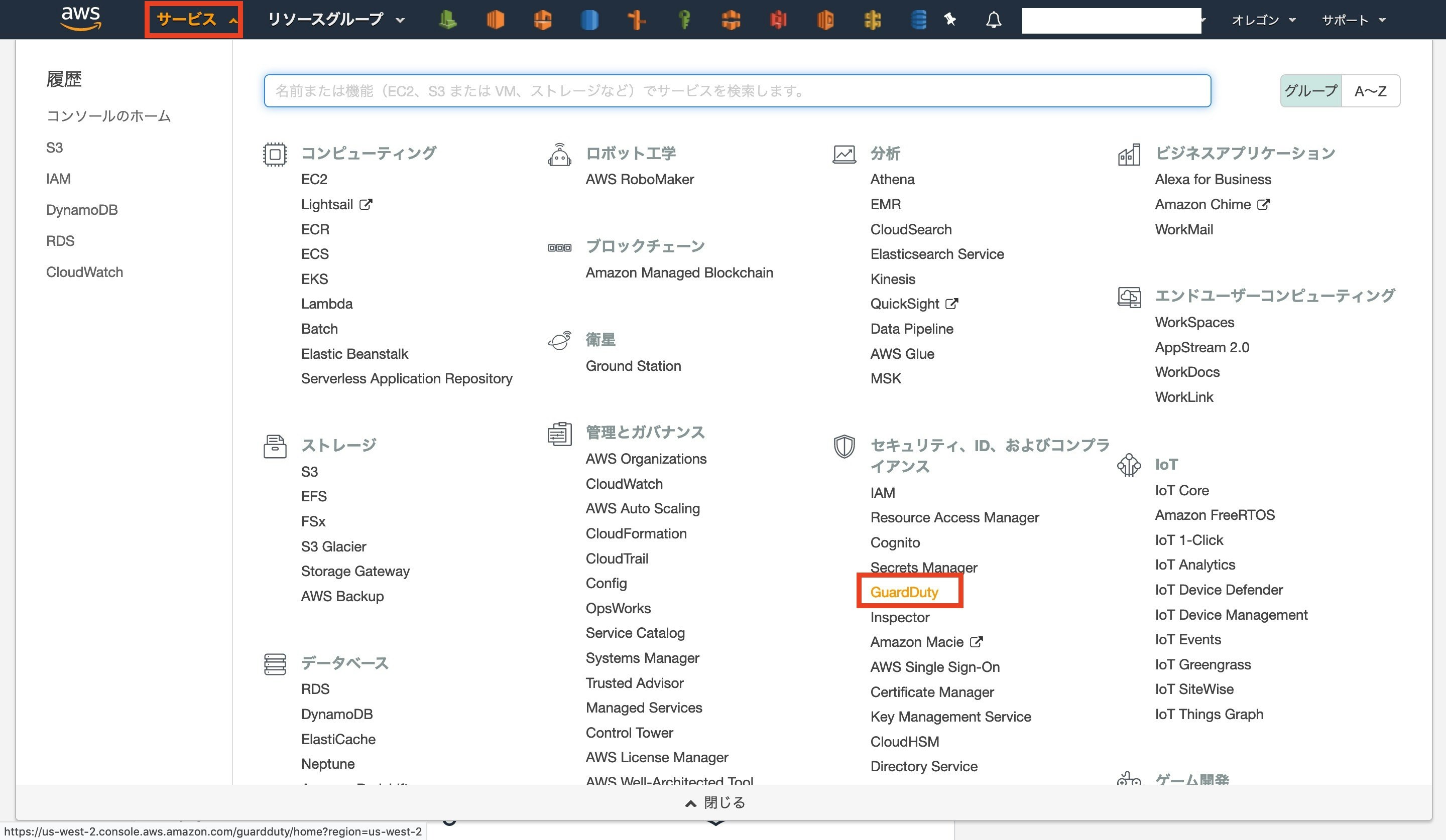The width and height of the screenshot is (1446, 840).
Task: Click the AWS notifications bell icon
Action: (x=993, y=19)
